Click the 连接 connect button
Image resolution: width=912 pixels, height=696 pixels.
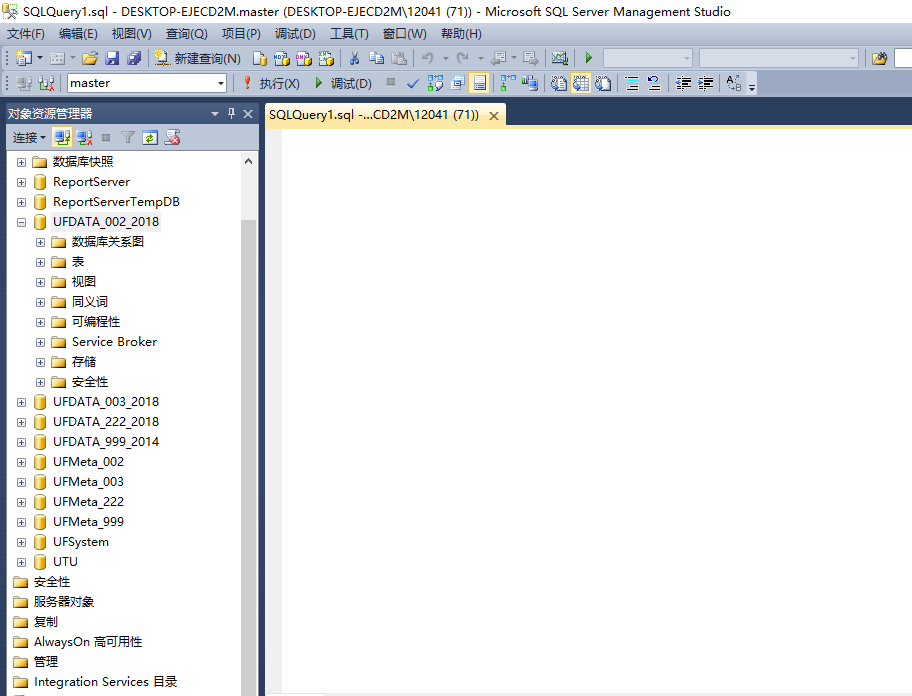click(29, 138)
